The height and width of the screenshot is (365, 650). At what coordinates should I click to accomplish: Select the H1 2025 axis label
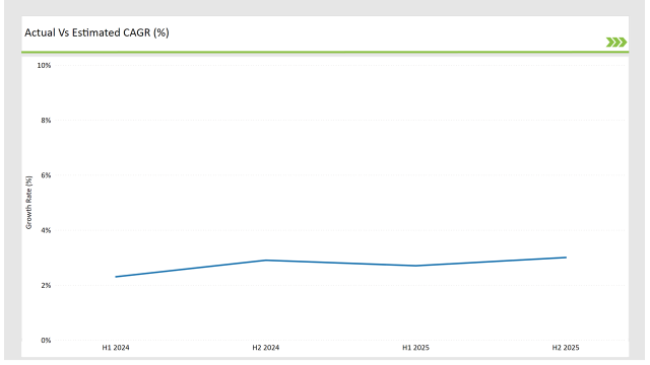coord(416,348)
